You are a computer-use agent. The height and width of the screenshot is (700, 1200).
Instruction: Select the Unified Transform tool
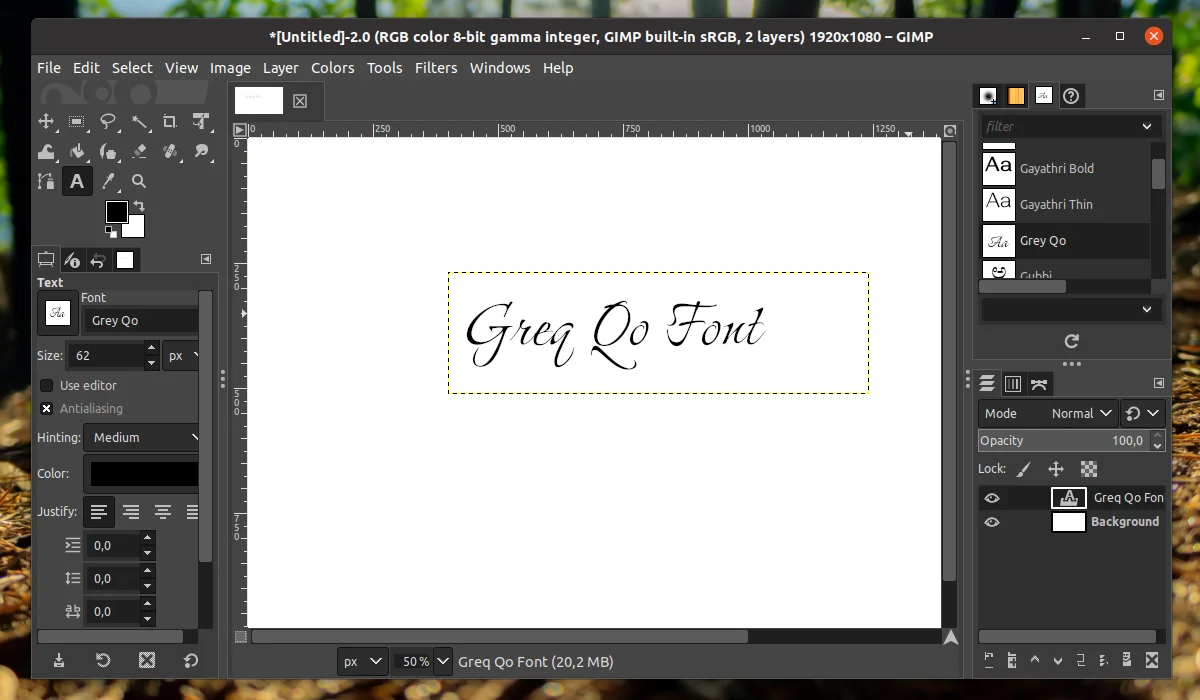click(201, 121)
